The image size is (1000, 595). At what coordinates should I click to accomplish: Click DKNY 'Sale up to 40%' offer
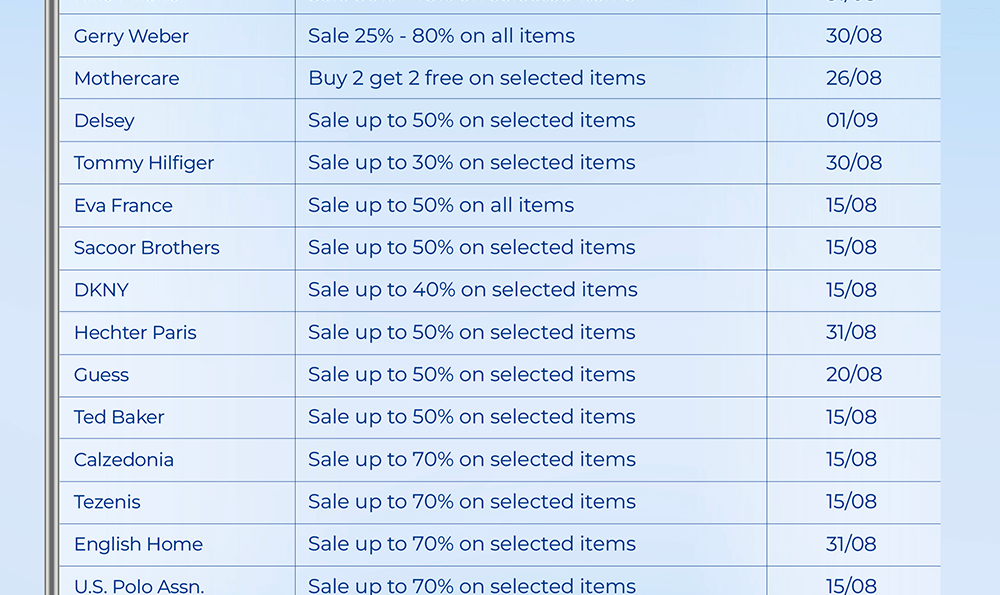pyautogui.click(x=472, y=290)
